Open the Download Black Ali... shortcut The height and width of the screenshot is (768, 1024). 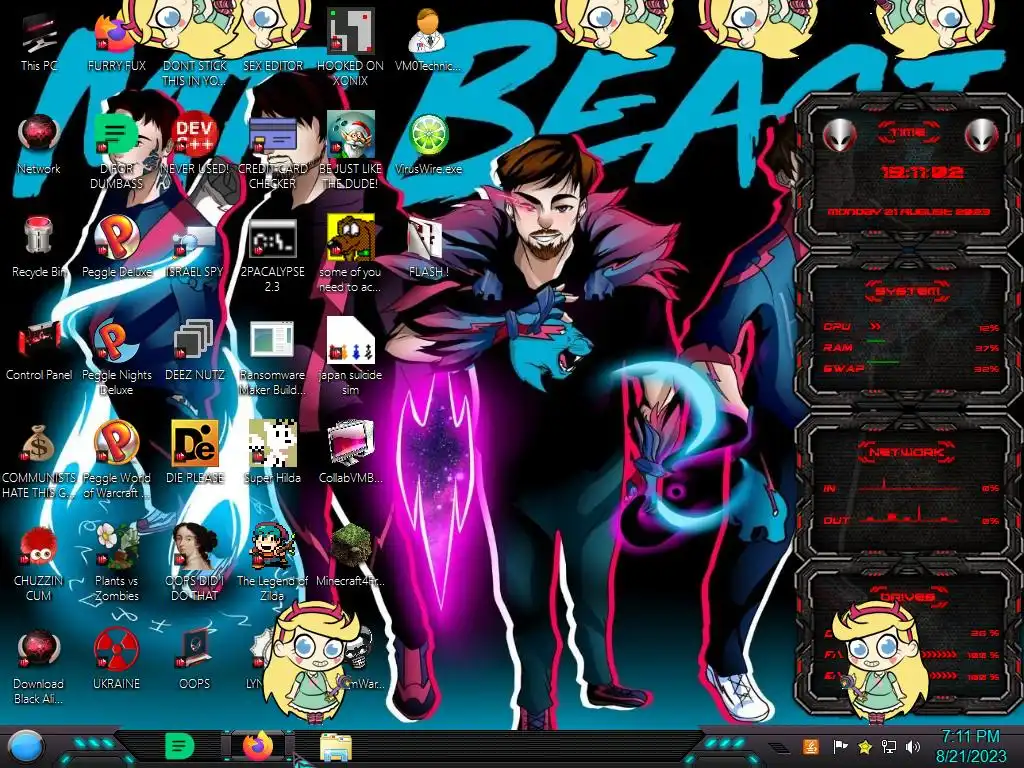point(39,666)
